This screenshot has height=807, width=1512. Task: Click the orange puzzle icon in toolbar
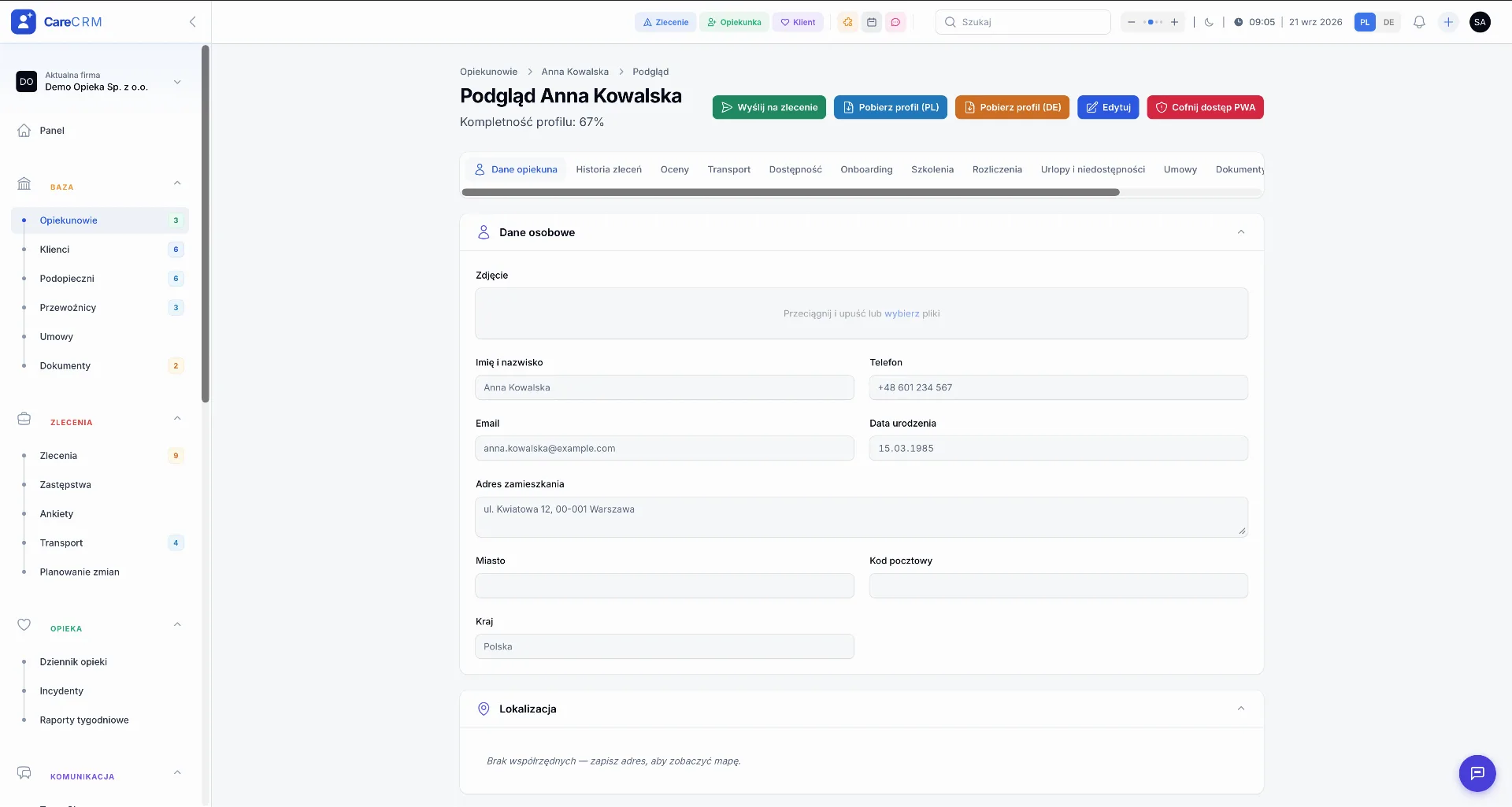(847, 22)
